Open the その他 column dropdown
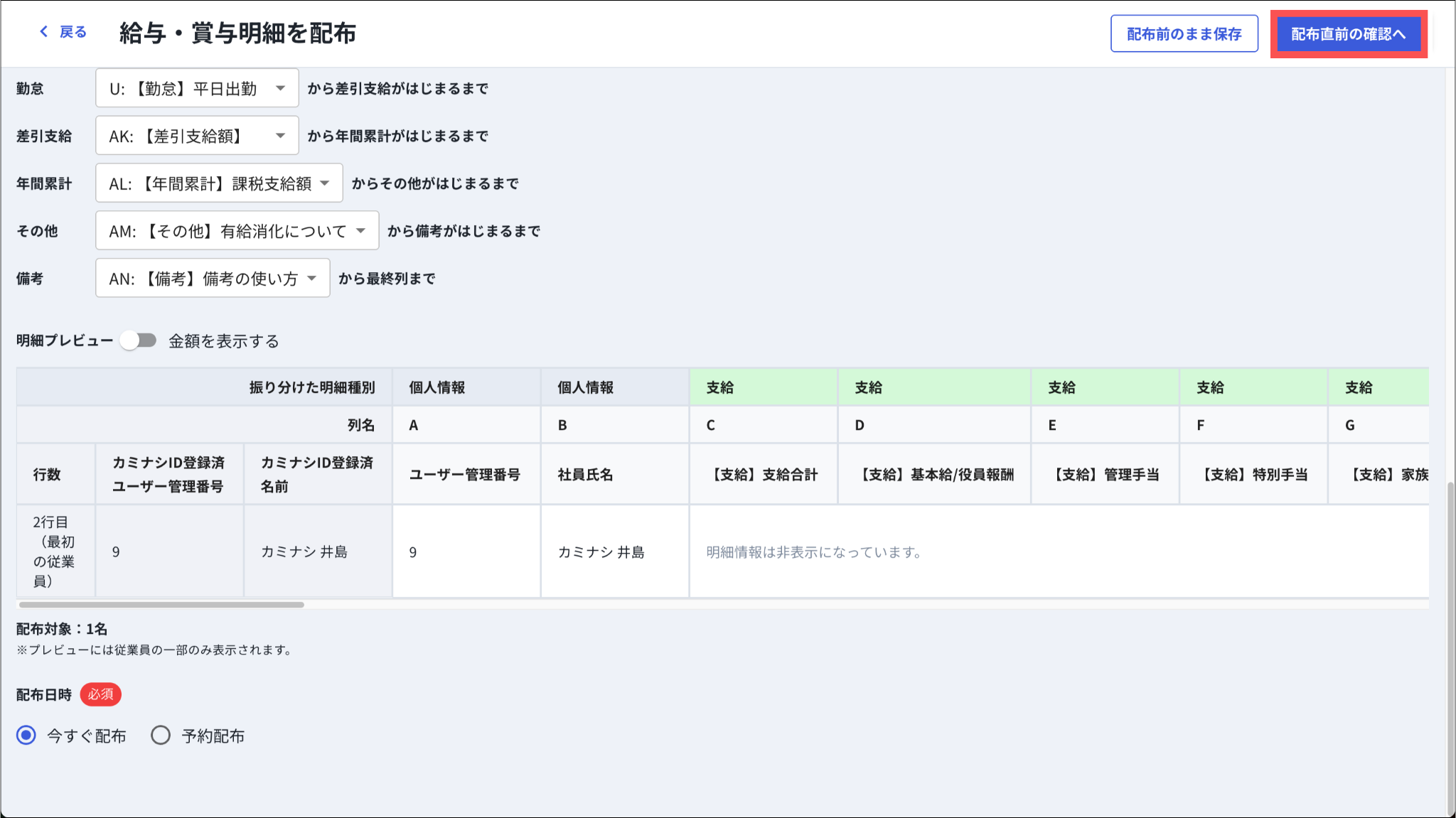This screenshot has width=1456, height=818. point(237,231)
